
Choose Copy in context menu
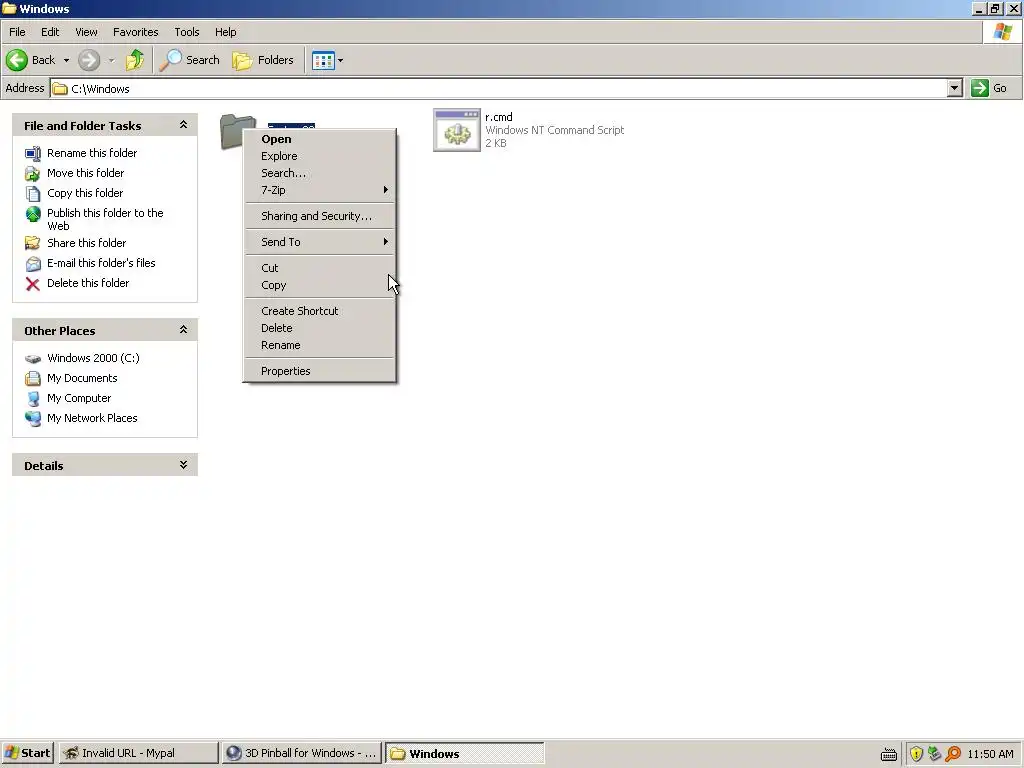pos(320,285)
